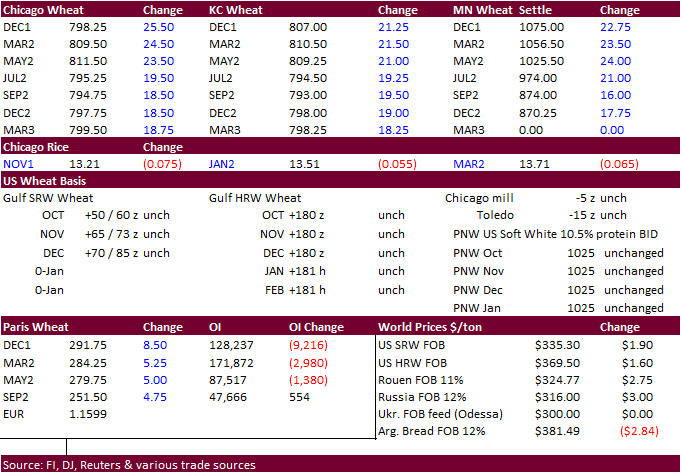Click the Gulf HRW Wheat label
682x474 pixels.
point(255,198)
